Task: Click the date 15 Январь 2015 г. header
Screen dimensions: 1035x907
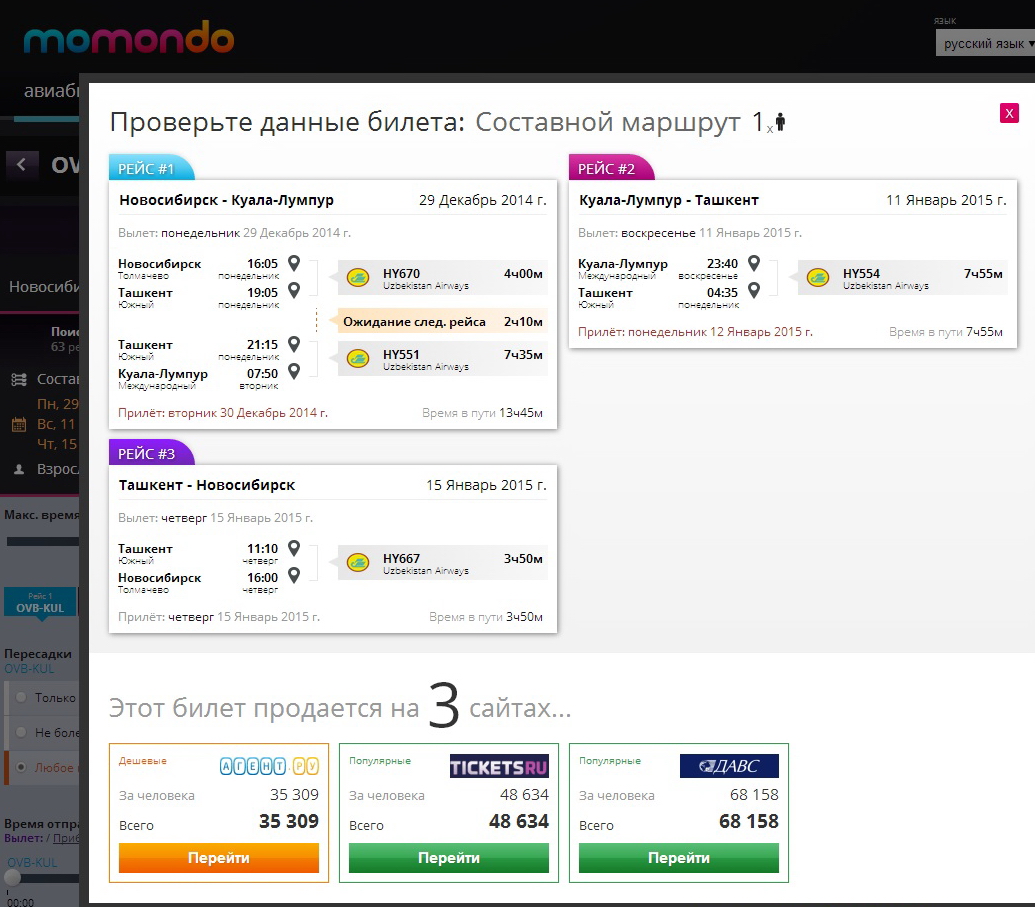Action: click(486, 485)
